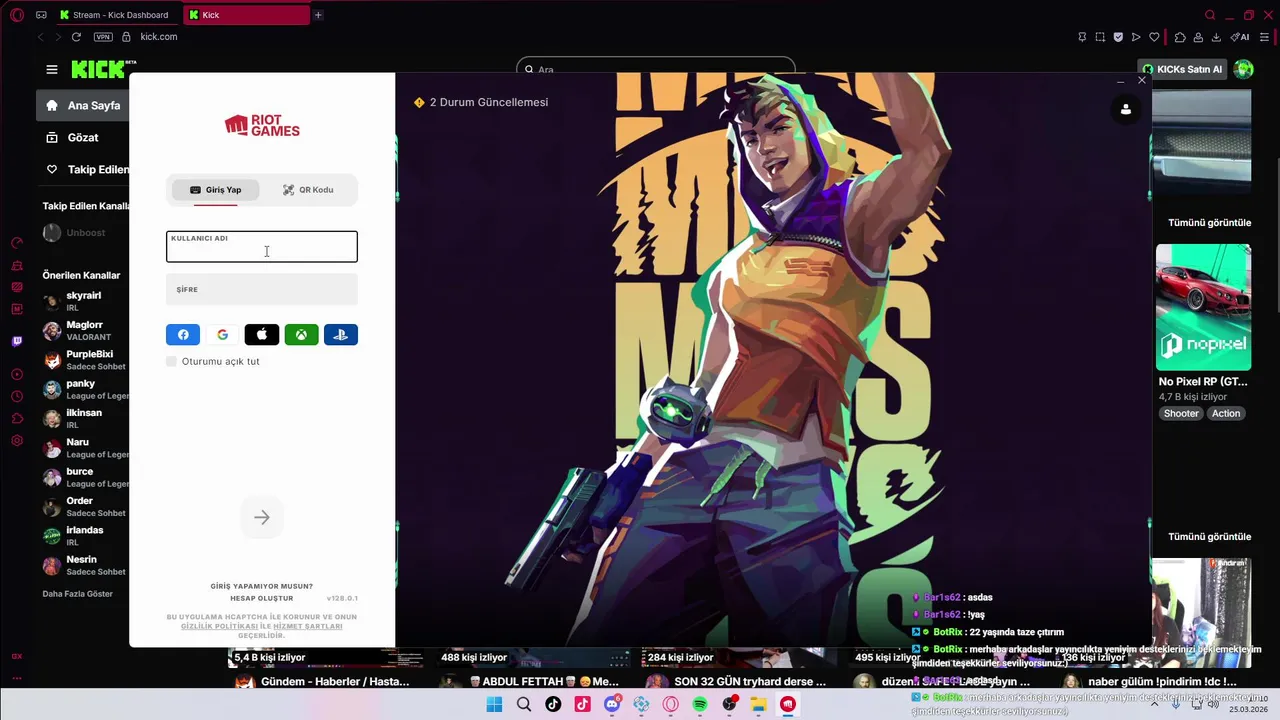
Task: Open Spotify from the taskbar
Action: tap(700, 704)
